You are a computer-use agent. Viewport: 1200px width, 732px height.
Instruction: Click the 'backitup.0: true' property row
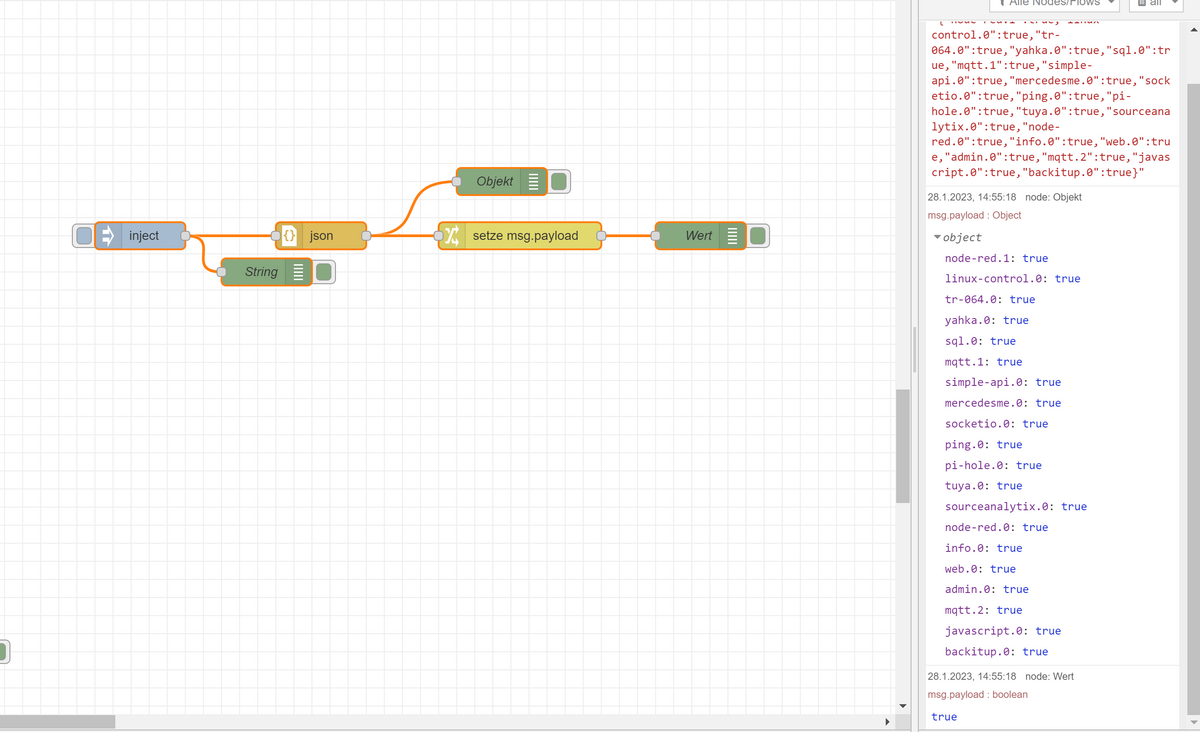pyautogui.click(x=997, y=652)
